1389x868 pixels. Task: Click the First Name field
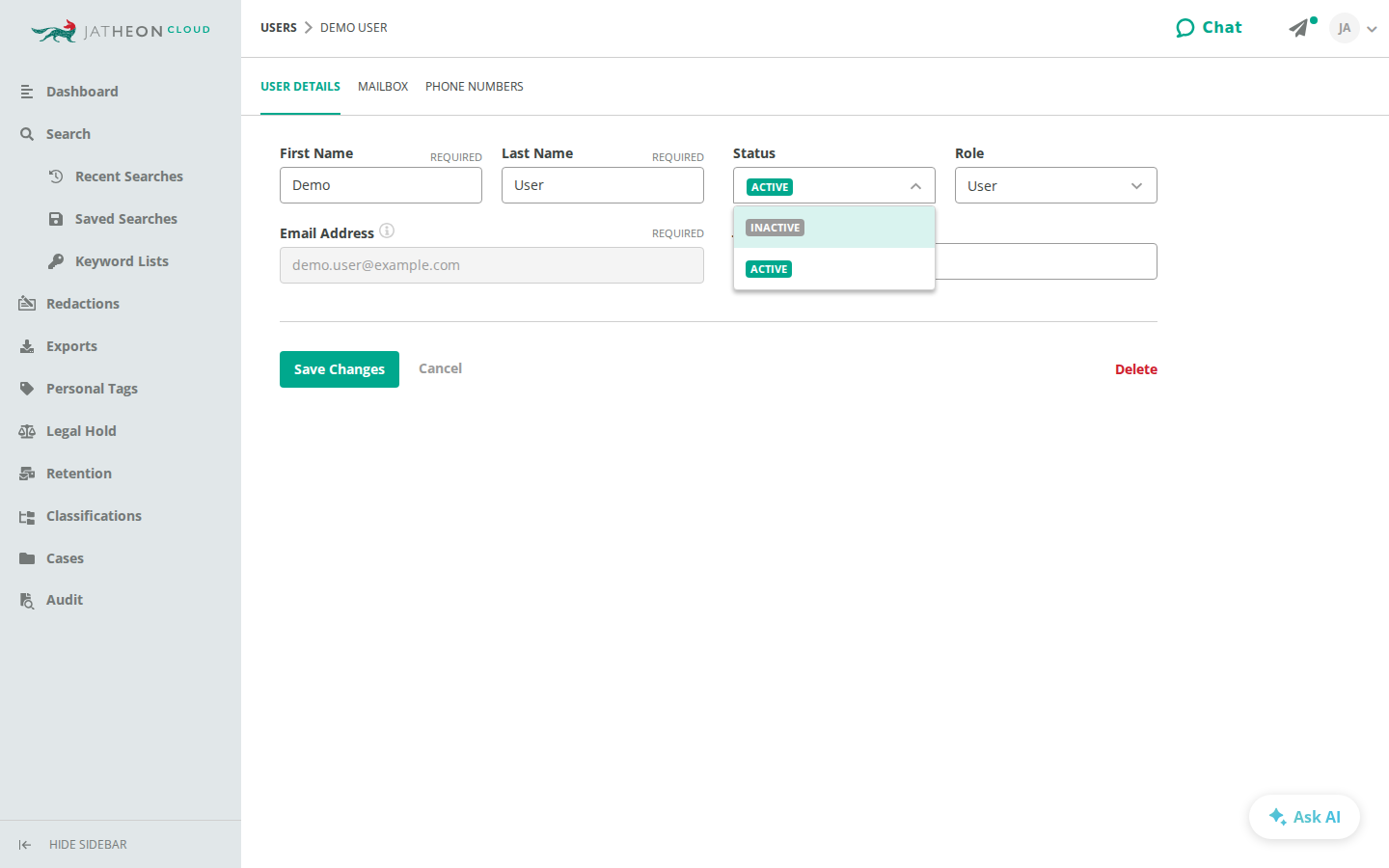381,185
